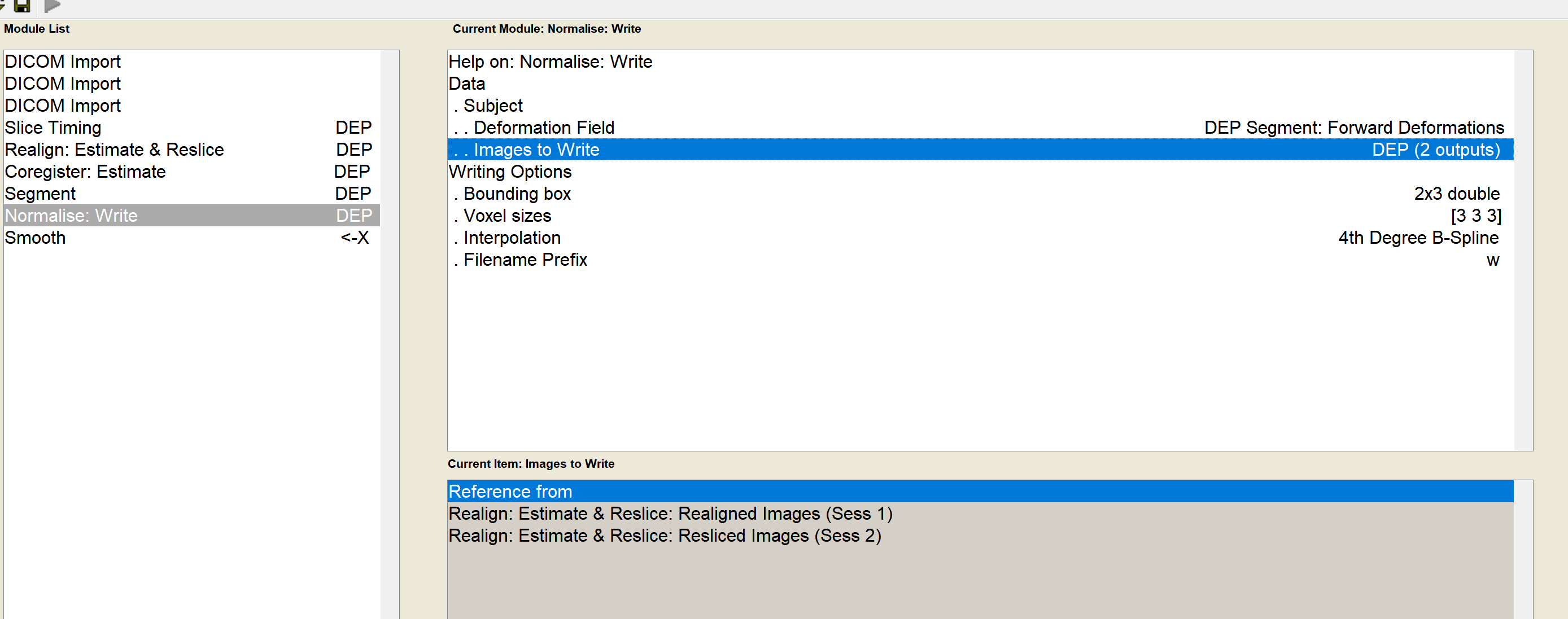Select the Interpolation option

981,238
